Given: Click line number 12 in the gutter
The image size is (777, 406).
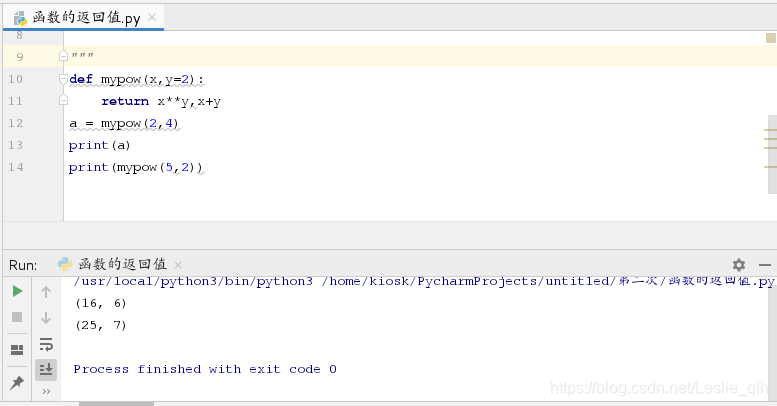Looking at the screenshot, I should point(15,123).
